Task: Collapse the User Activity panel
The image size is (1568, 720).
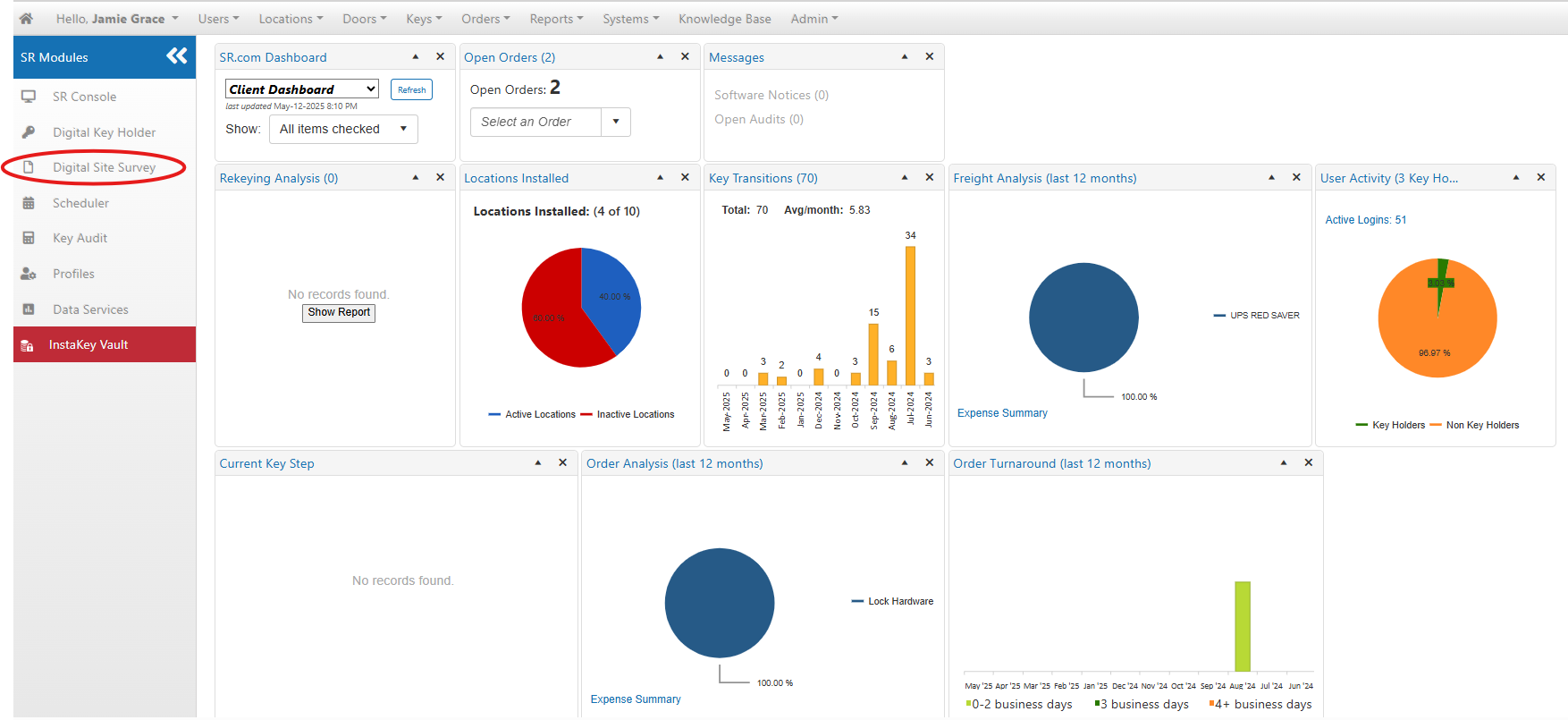Action: [x=1516, y=177]
